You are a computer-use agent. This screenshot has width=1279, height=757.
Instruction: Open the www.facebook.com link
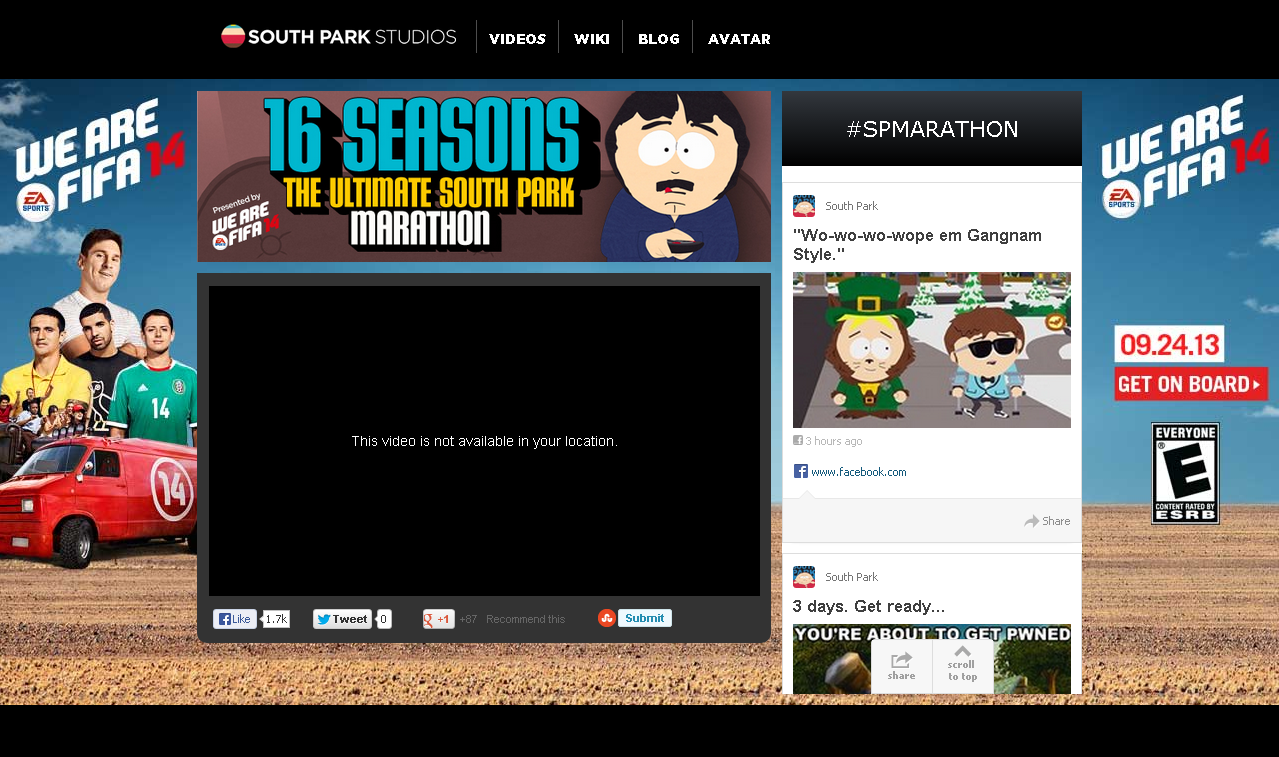click(859, 472)
